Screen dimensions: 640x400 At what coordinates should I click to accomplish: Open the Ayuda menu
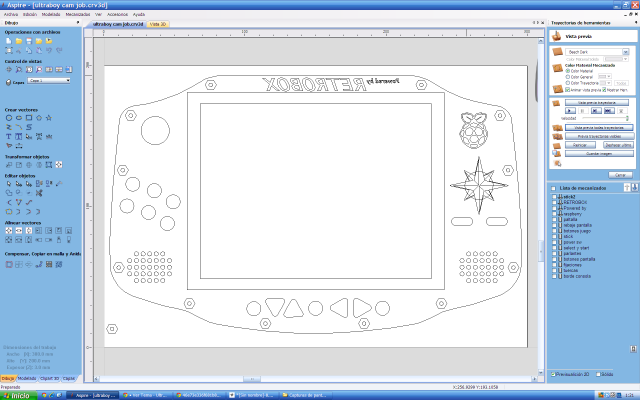pyautogui.click(x=139, y=14)
